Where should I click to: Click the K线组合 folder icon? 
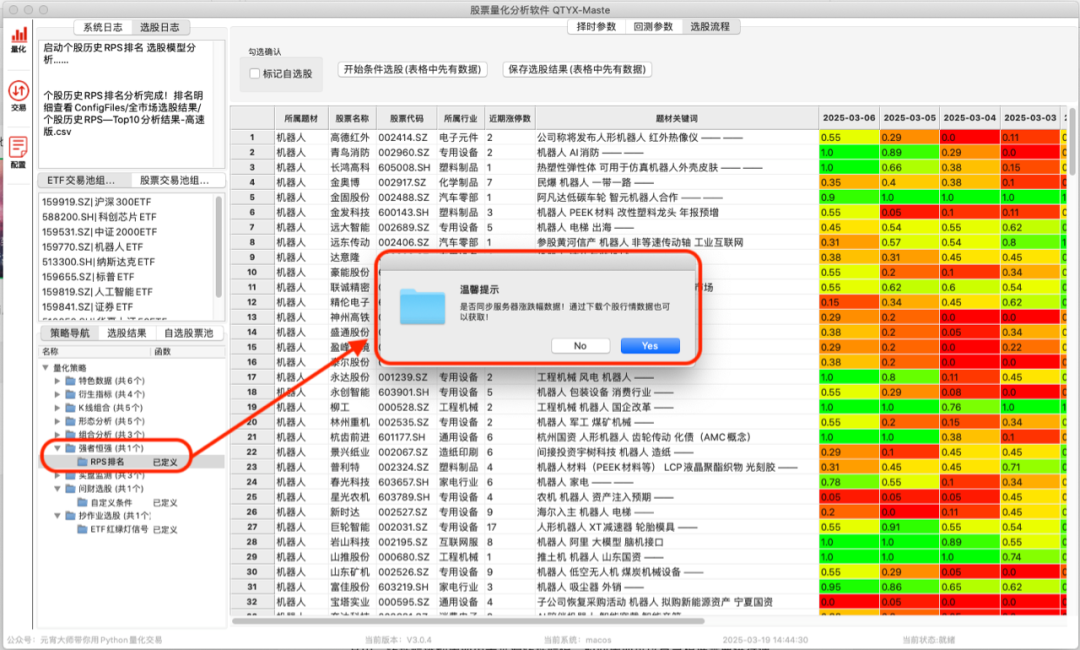point(70,408)
